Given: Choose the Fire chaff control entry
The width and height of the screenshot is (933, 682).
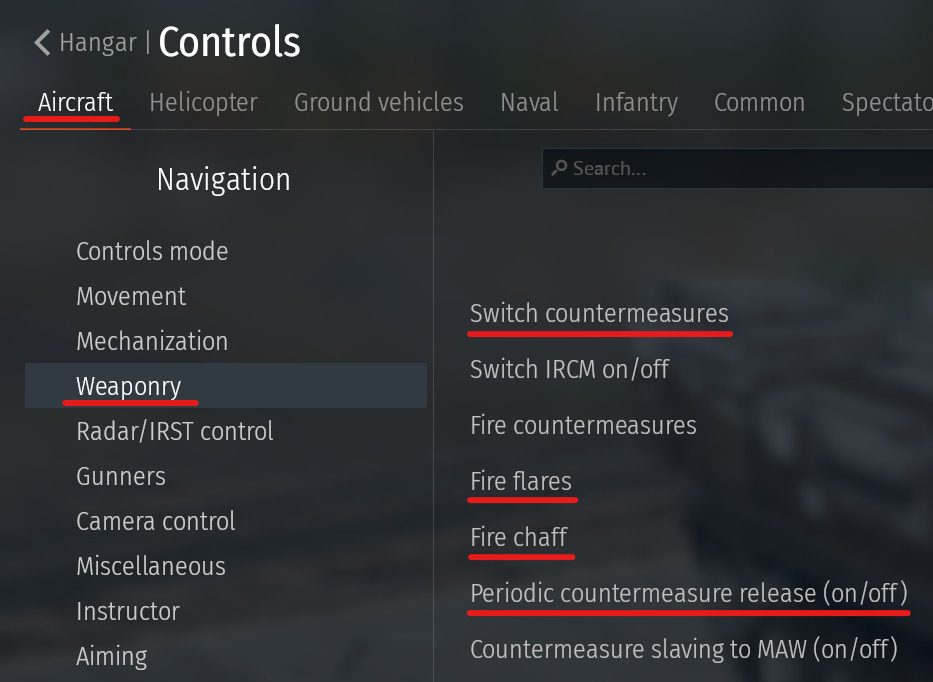Looking at the screenshot, I should 519,537.
